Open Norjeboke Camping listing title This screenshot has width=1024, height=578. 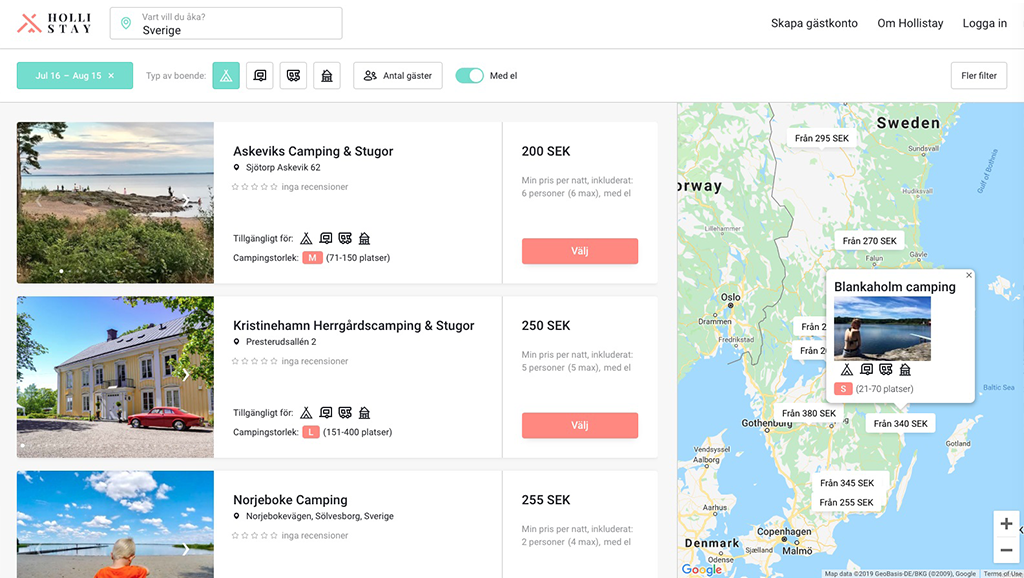(x=290, y=500)
